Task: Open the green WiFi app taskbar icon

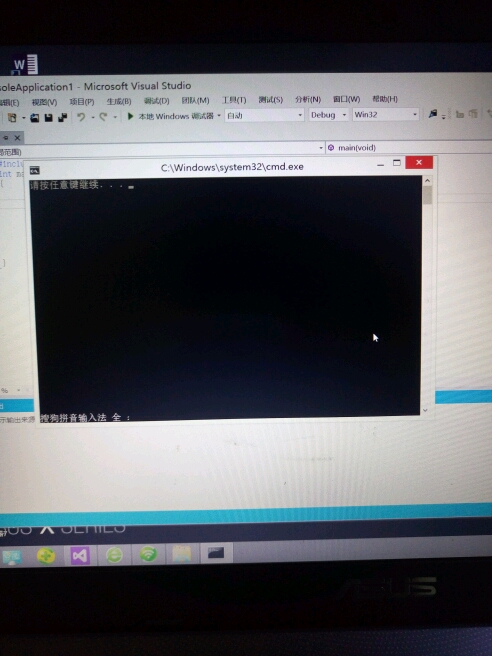Action: [x=149, y=554]
